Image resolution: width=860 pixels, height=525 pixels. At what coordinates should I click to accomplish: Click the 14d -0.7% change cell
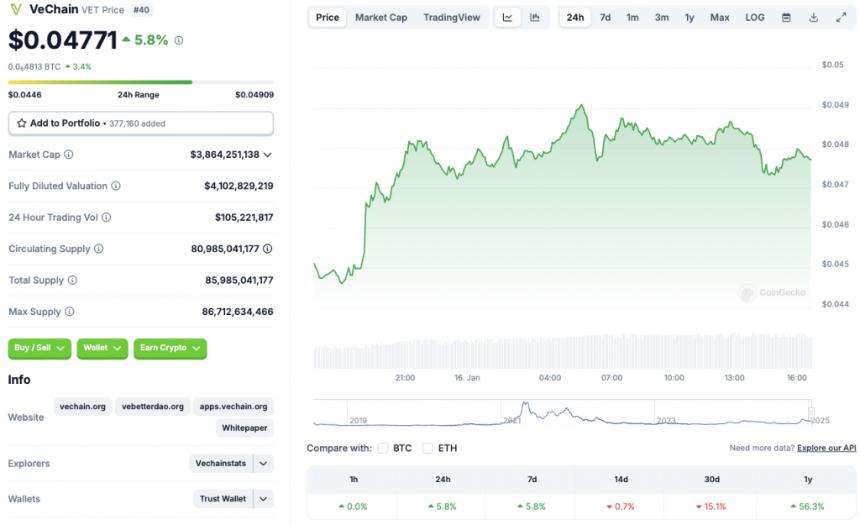(x=621, y=506)
